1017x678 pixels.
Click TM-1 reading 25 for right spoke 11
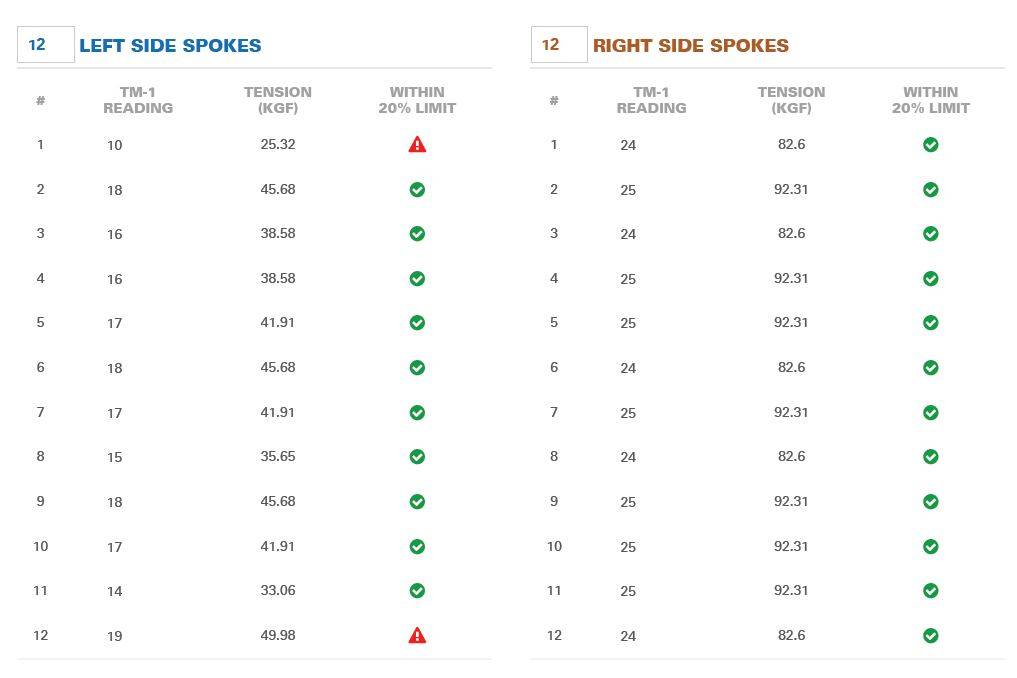click(x=628, y=592)
